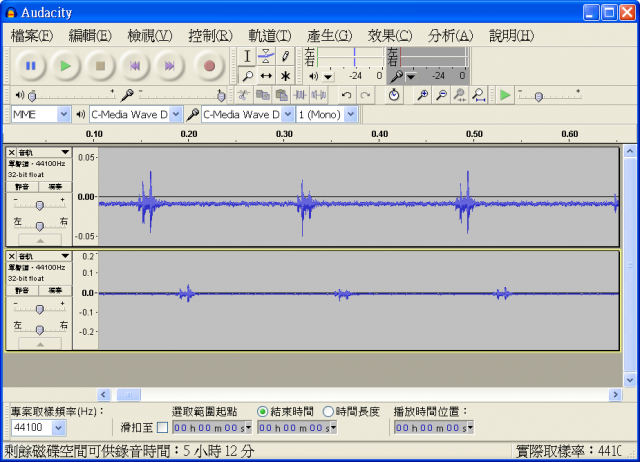Open the MME audio host dropdown
640x462 pixels.
pos(64,114)
